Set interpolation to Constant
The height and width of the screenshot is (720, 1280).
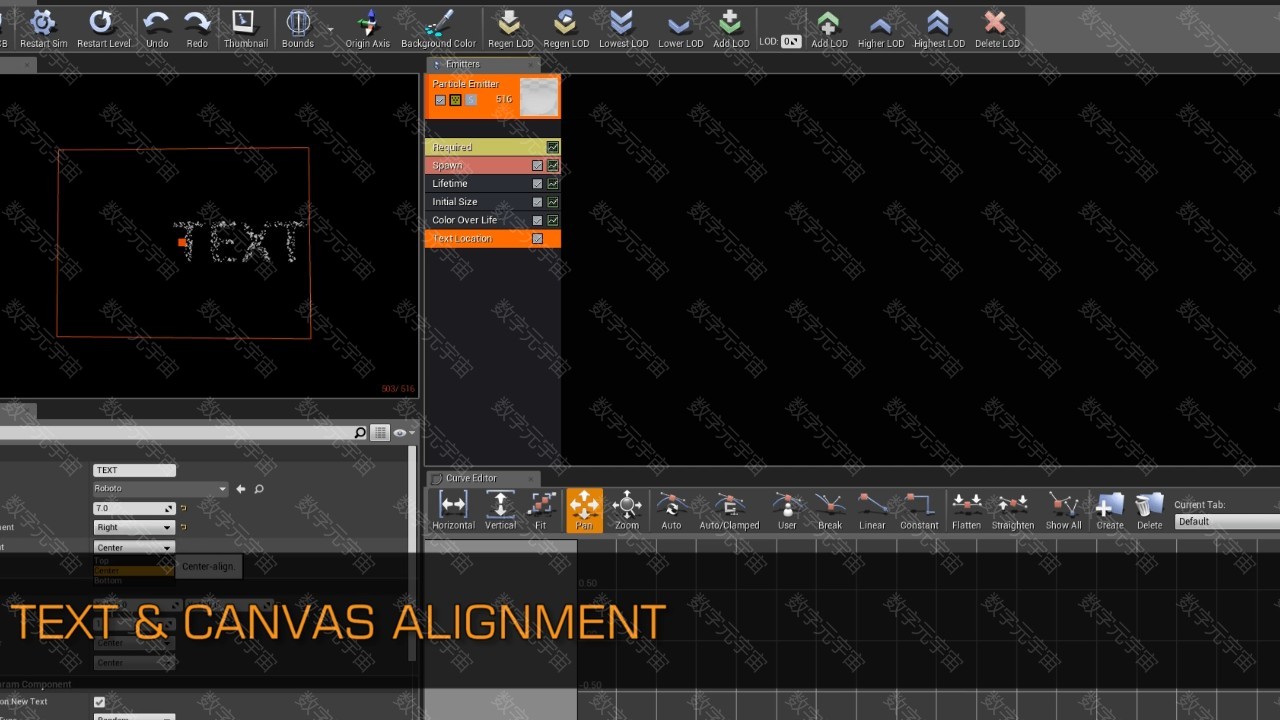pyautogui.click(x=919, y=511)
